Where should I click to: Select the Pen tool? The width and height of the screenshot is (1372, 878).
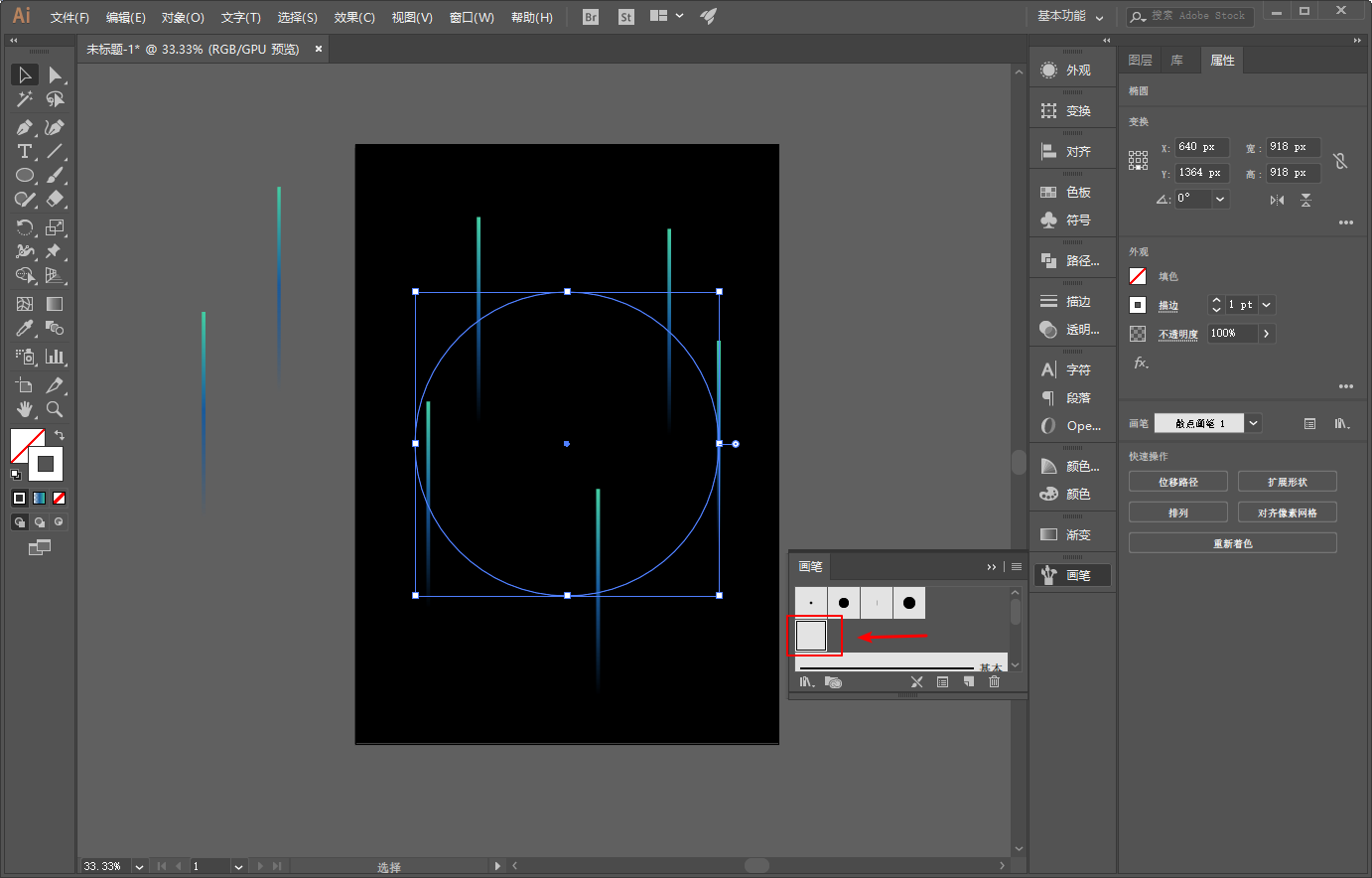25,127
